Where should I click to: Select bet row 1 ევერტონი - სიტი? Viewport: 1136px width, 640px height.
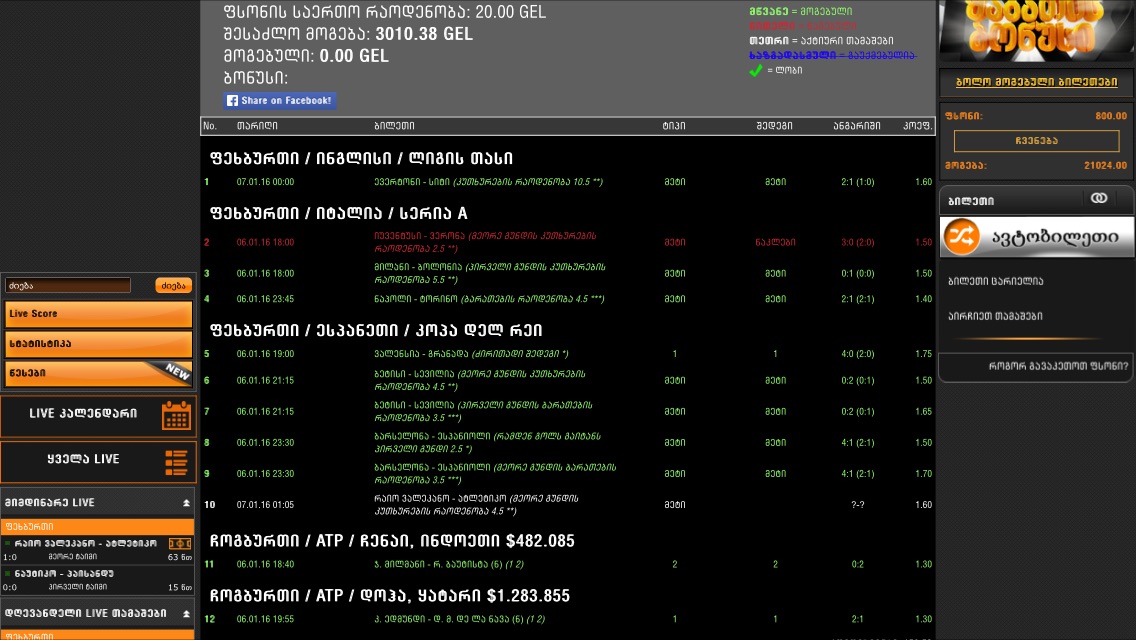pos(568,182)
